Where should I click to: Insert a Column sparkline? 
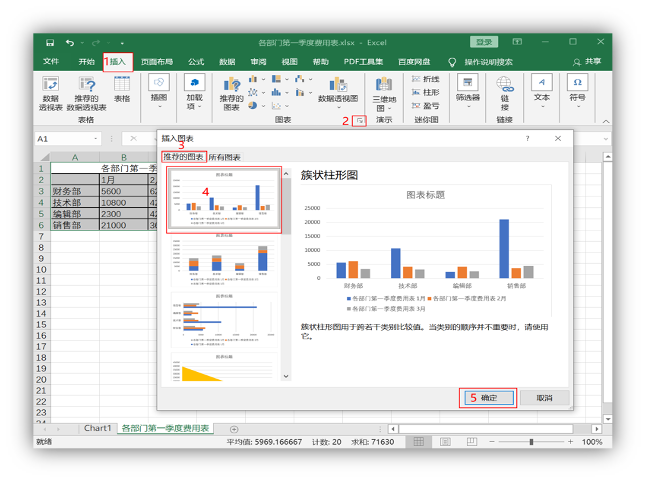[426, 93]
